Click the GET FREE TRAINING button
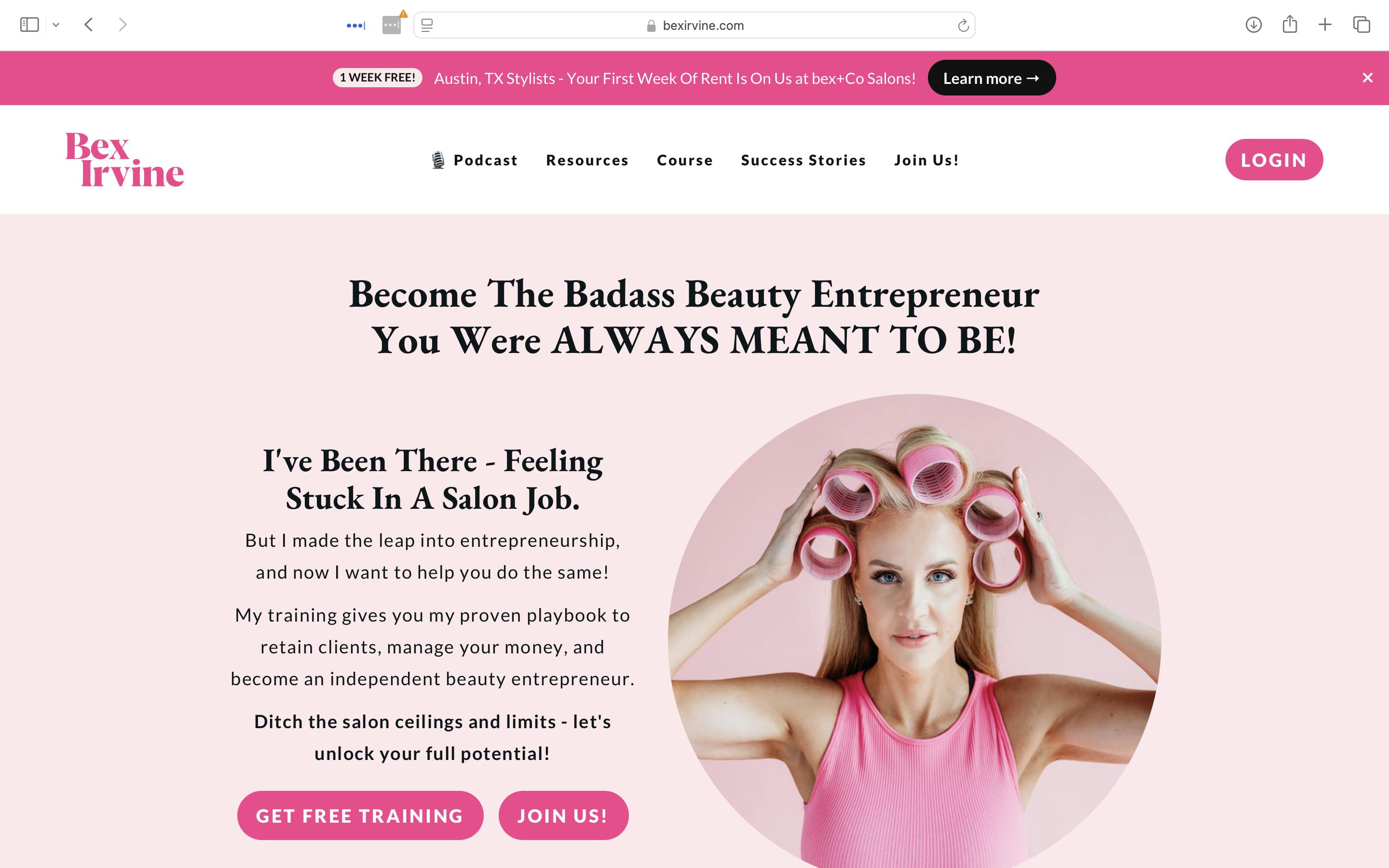This screenshot has width=1389, height=868. pos(360,815)
